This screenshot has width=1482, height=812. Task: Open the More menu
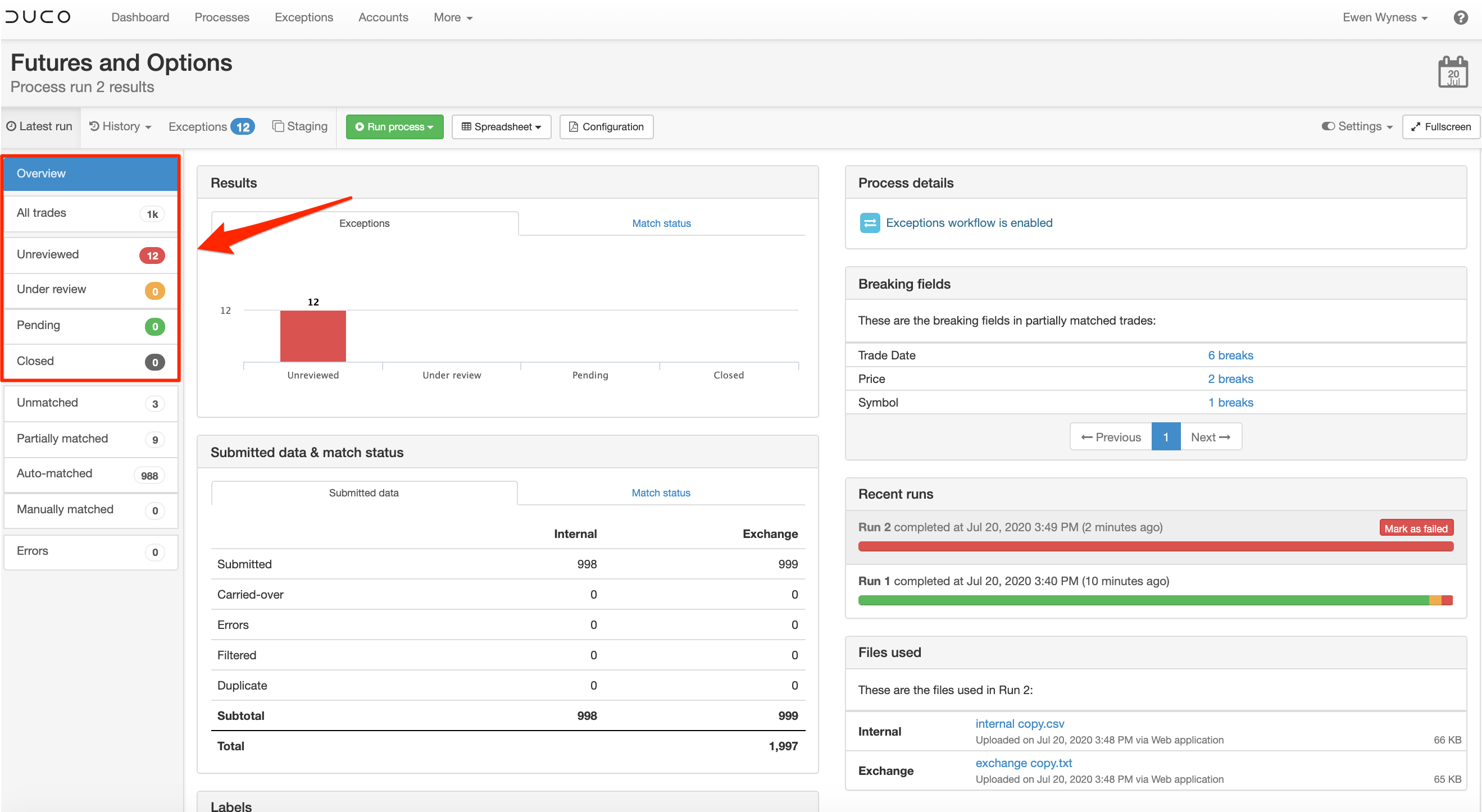coord(452,17)
